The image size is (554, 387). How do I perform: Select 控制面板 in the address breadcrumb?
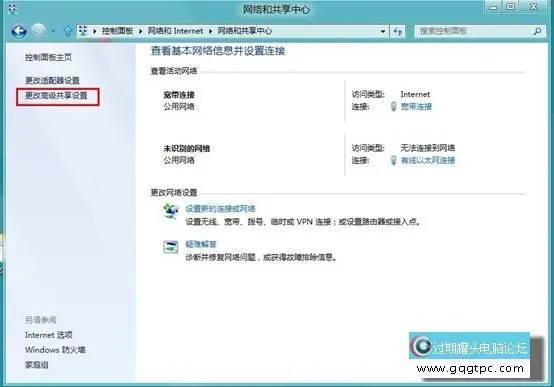pos(117,31)
